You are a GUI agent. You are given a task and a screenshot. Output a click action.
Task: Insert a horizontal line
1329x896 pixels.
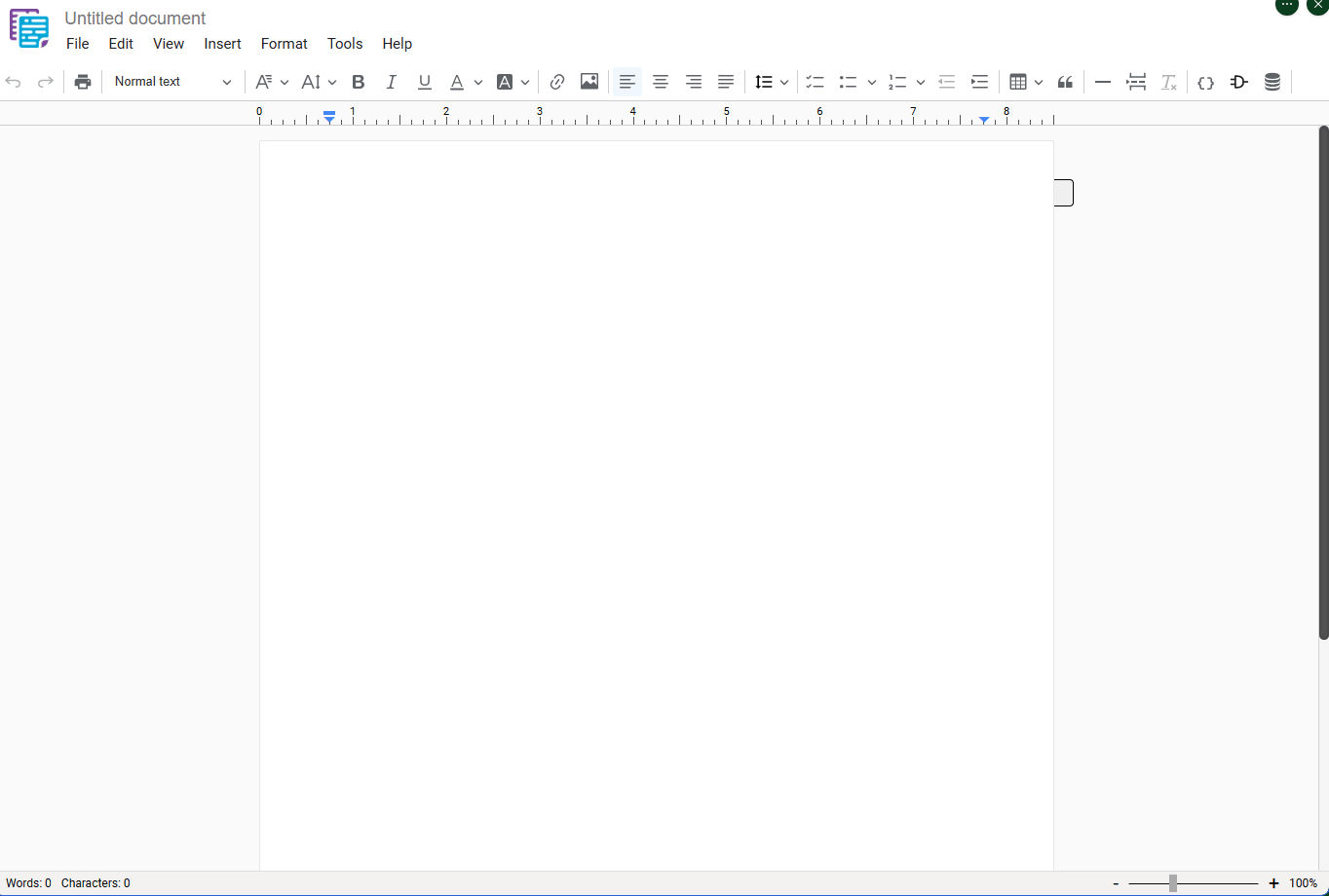(1103, 82)
